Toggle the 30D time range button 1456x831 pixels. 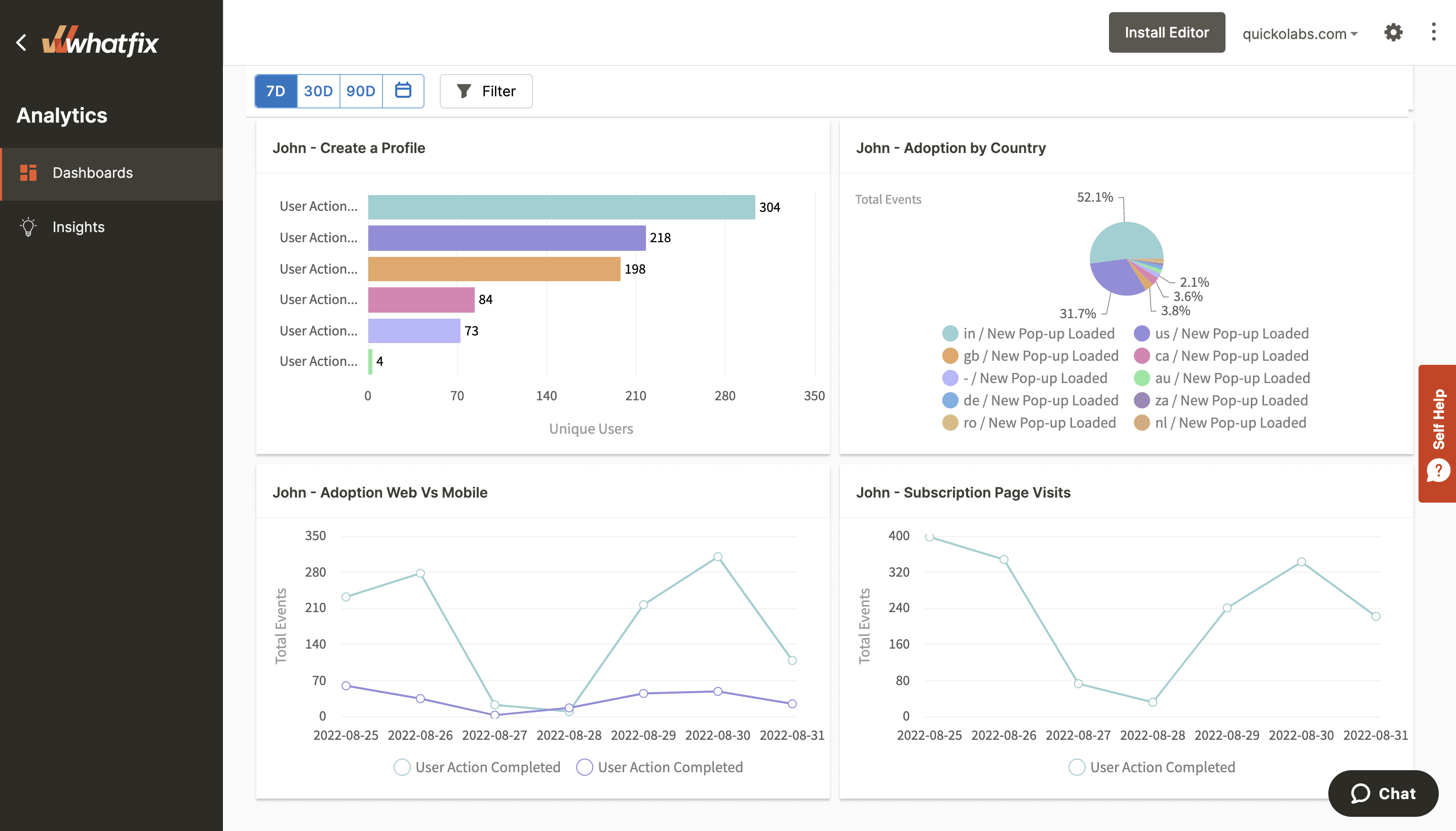[318, 91]
